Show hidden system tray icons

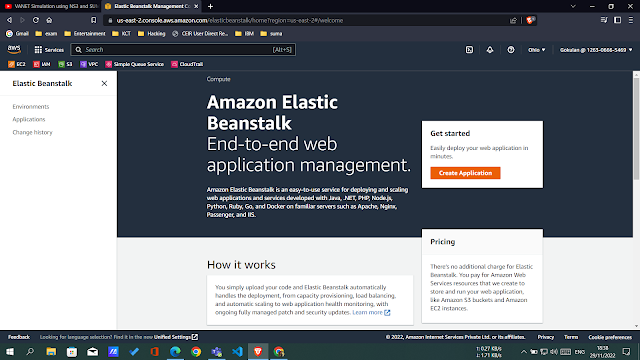[524, 352]
